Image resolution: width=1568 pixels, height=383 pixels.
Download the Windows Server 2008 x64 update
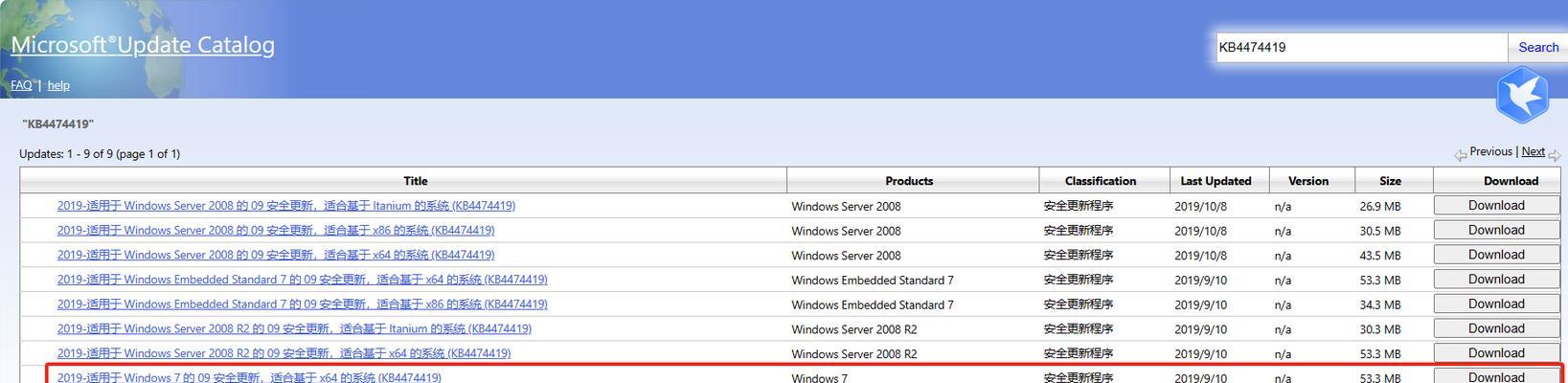(1496, 255)
